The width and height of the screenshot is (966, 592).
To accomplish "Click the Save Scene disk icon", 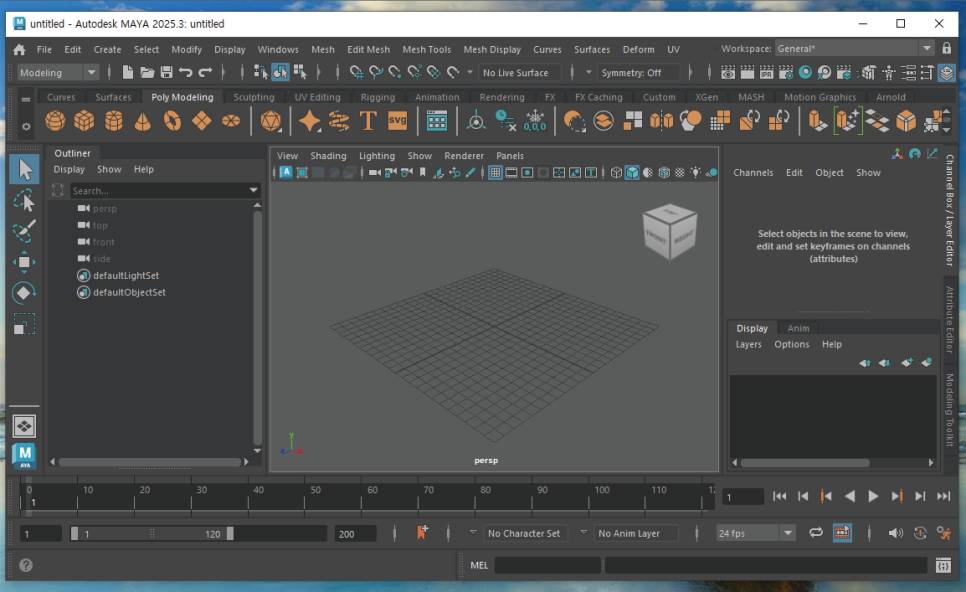I will pyautogui.click(x=166, y=73).
